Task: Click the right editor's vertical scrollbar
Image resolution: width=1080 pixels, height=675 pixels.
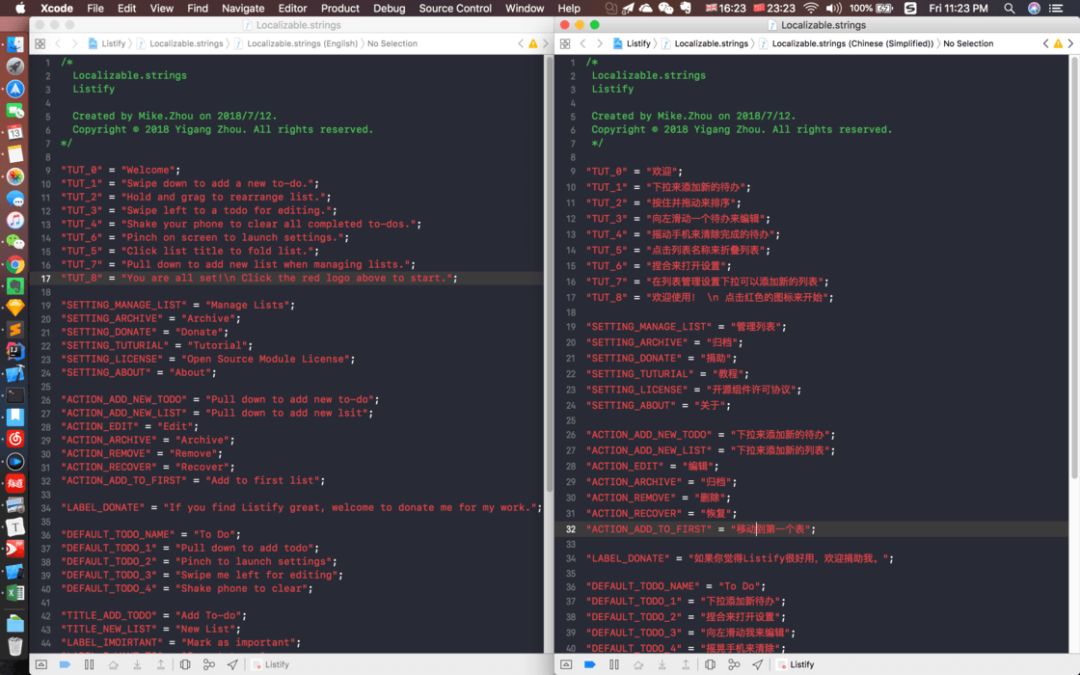Action: point(1074,268)
